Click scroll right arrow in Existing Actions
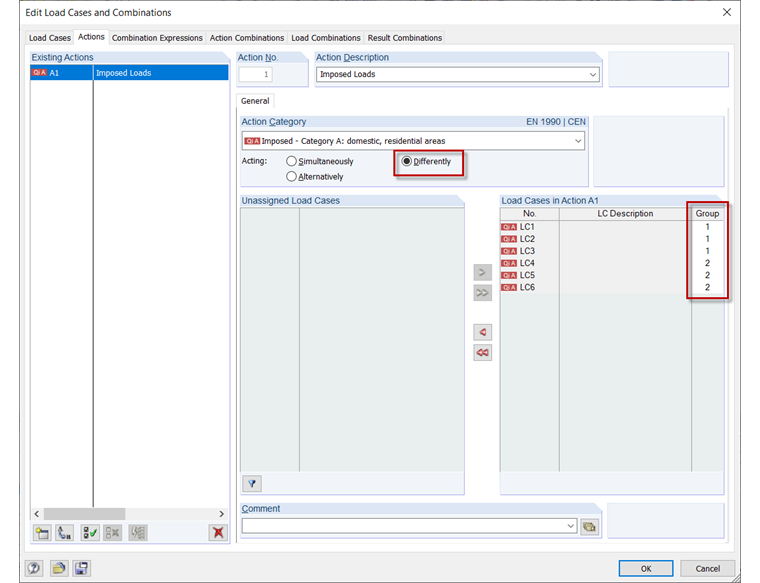Image resolution: width=760 pixels, height=583 pixels. tap(222, 514)
